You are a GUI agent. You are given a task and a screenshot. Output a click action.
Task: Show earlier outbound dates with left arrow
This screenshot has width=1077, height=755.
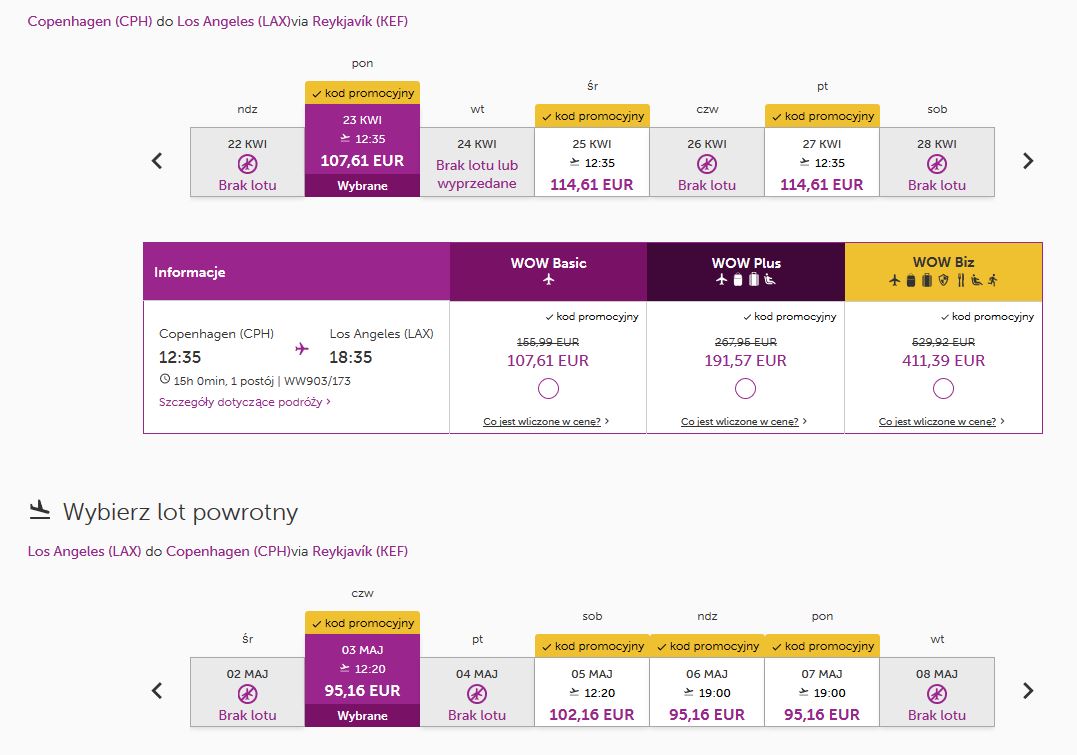point(157,161)
